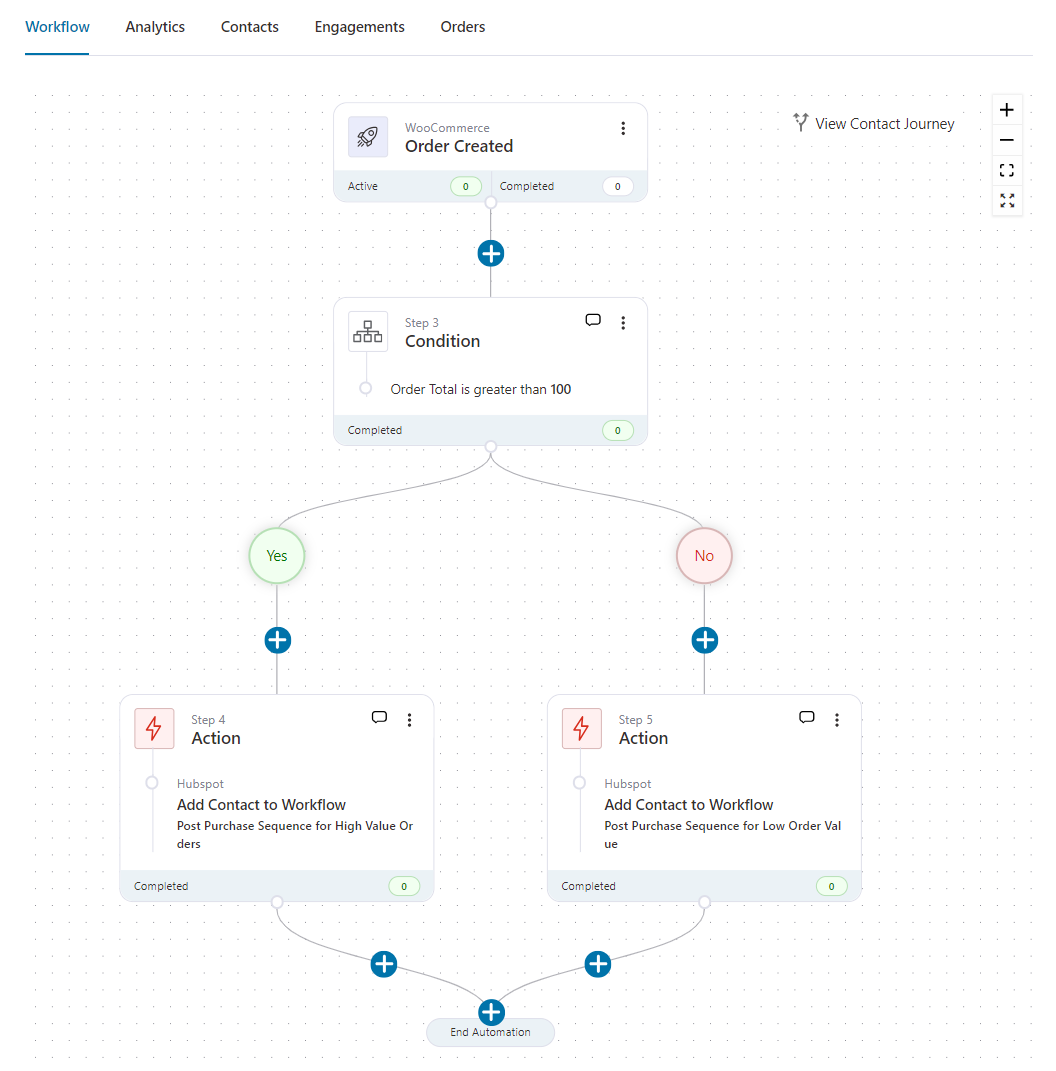Viewport: 1056px width, 1071px height.
Task: Open comment icon on Step 5 Action
Action: click(x=807, y=718)
